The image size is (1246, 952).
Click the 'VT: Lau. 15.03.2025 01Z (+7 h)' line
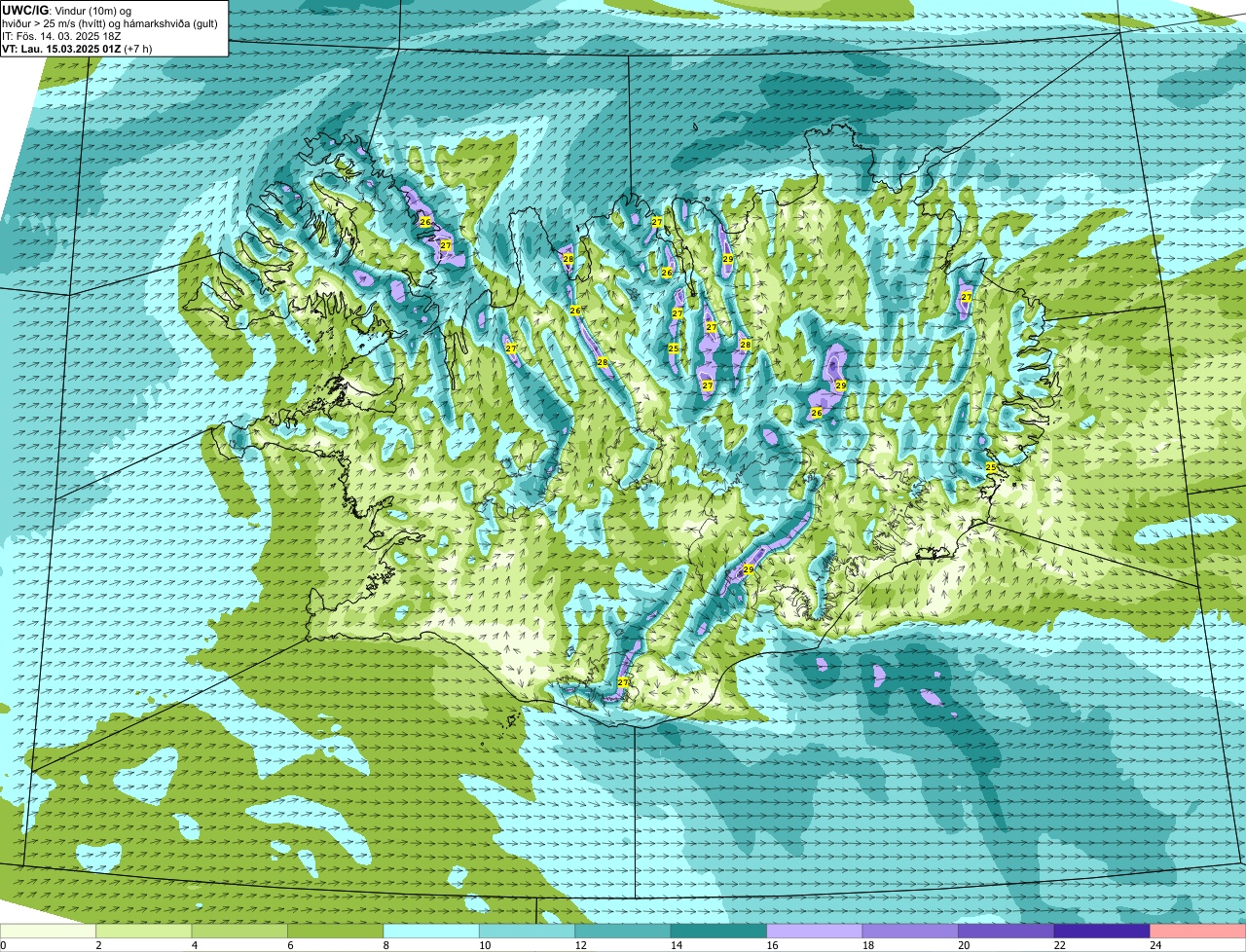77,48
